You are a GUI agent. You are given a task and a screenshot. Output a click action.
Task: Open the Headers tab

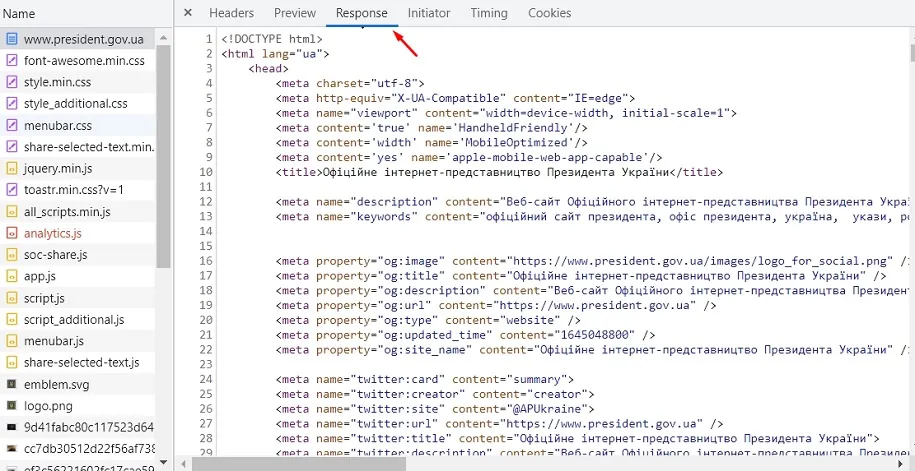(232, 13)
